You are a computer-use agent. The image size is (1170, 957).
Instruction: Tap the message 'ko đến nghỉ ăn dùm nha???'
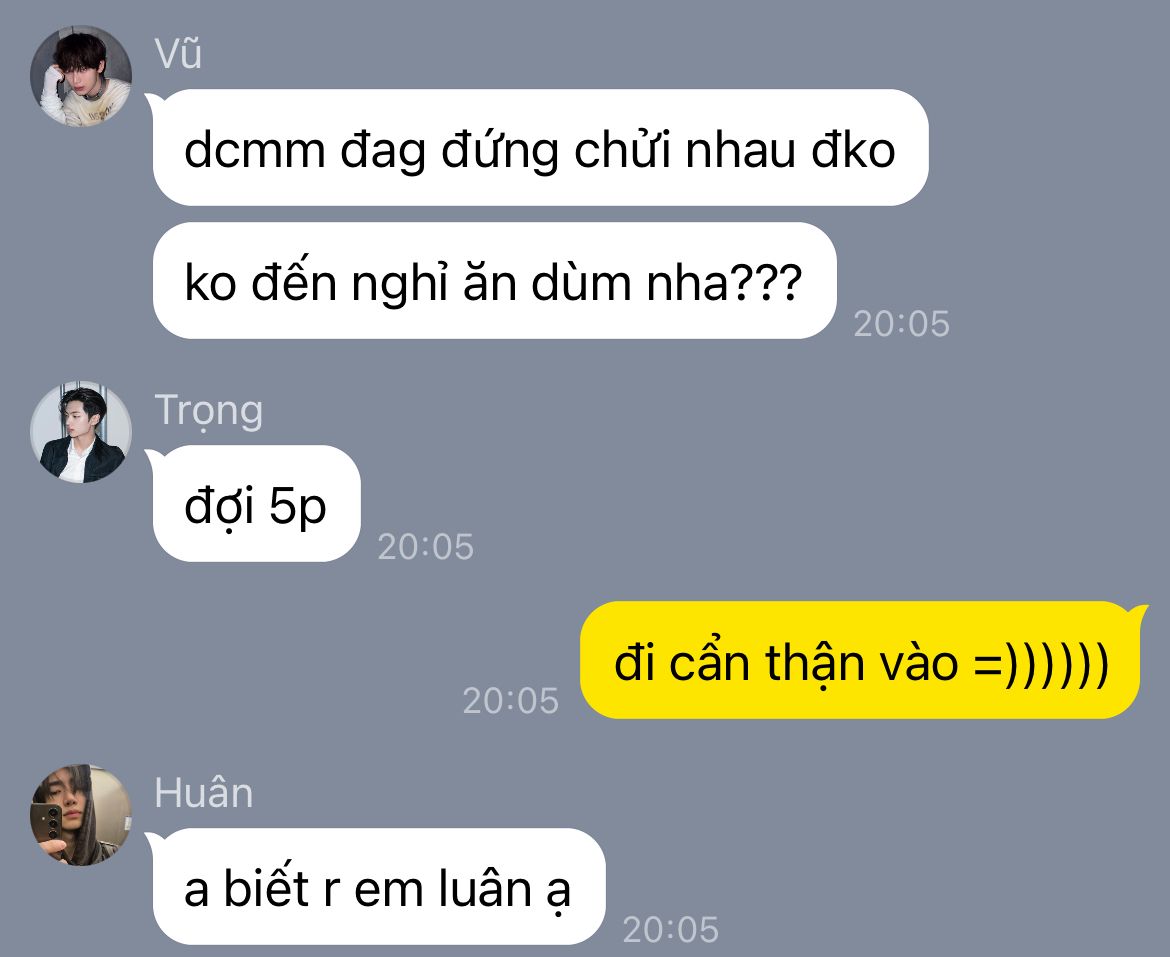coord(494,280)
